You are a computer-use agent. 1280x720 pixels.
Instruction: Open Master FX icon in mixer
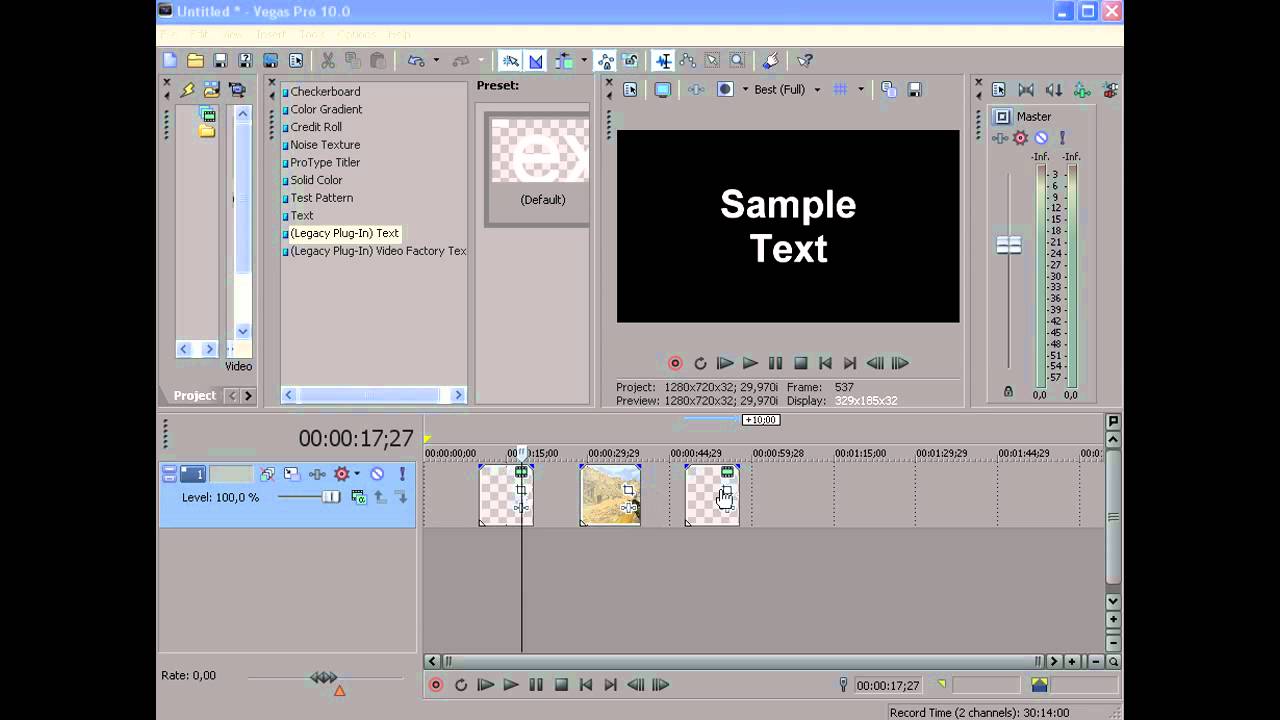coord(1000,138)
